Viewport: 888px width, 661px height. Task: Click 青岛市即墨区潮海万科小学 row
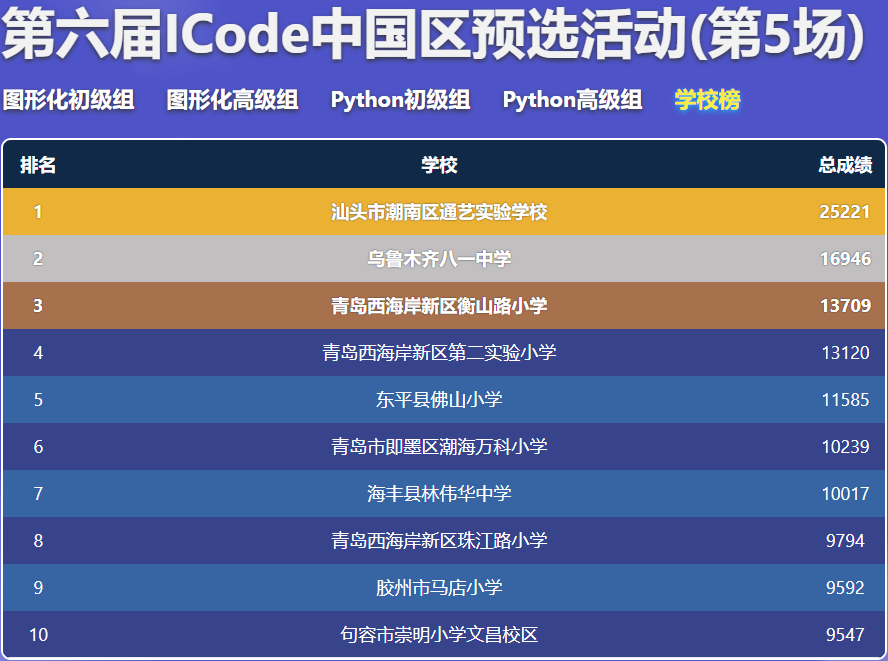tap(442, 446)
